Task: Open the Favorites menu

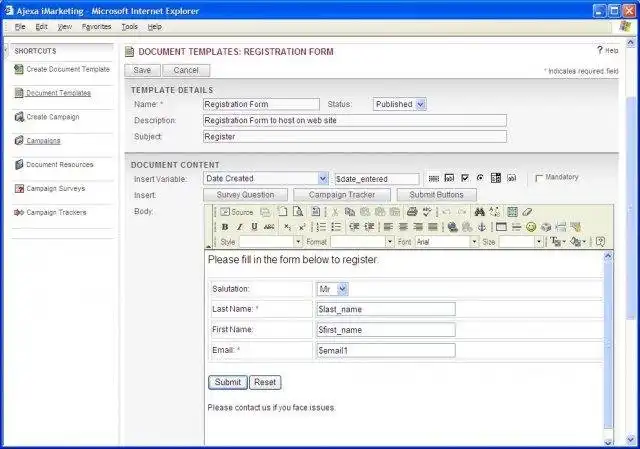Action: [96, 27]
